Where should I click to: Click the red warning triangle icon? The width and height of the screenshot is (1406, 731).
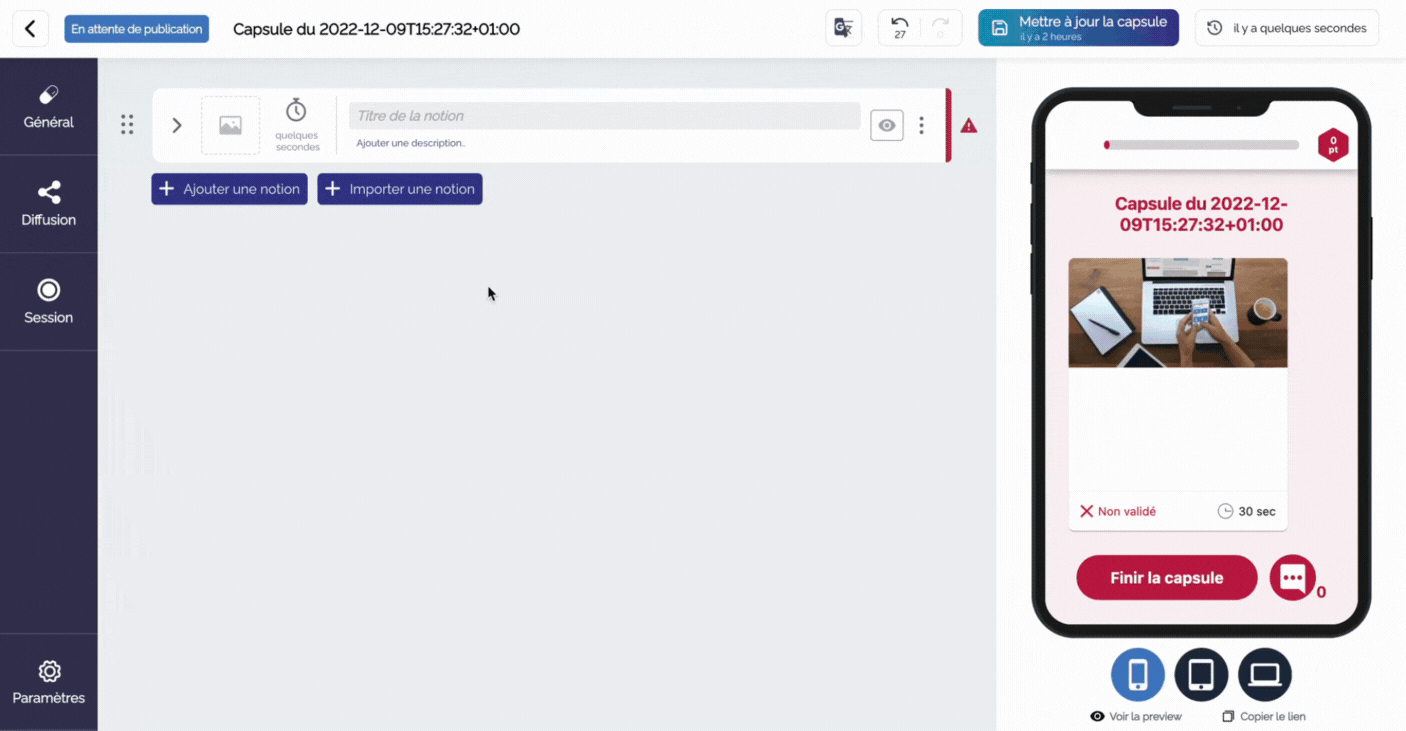(x=968, y=126)
